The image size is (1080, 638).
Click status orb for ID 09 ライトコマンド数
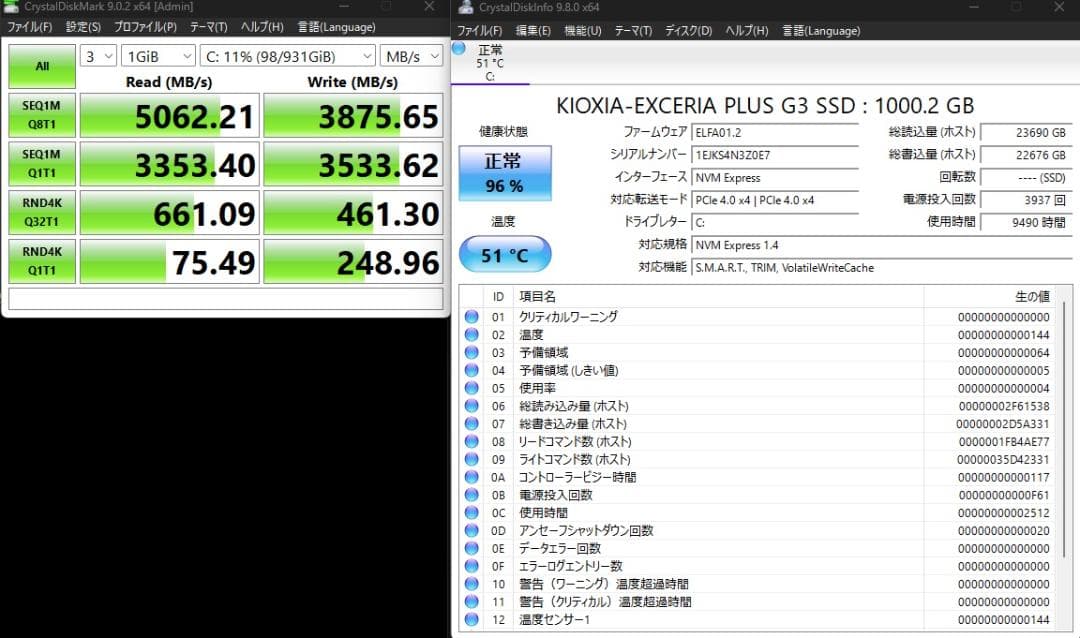[471, 460]
